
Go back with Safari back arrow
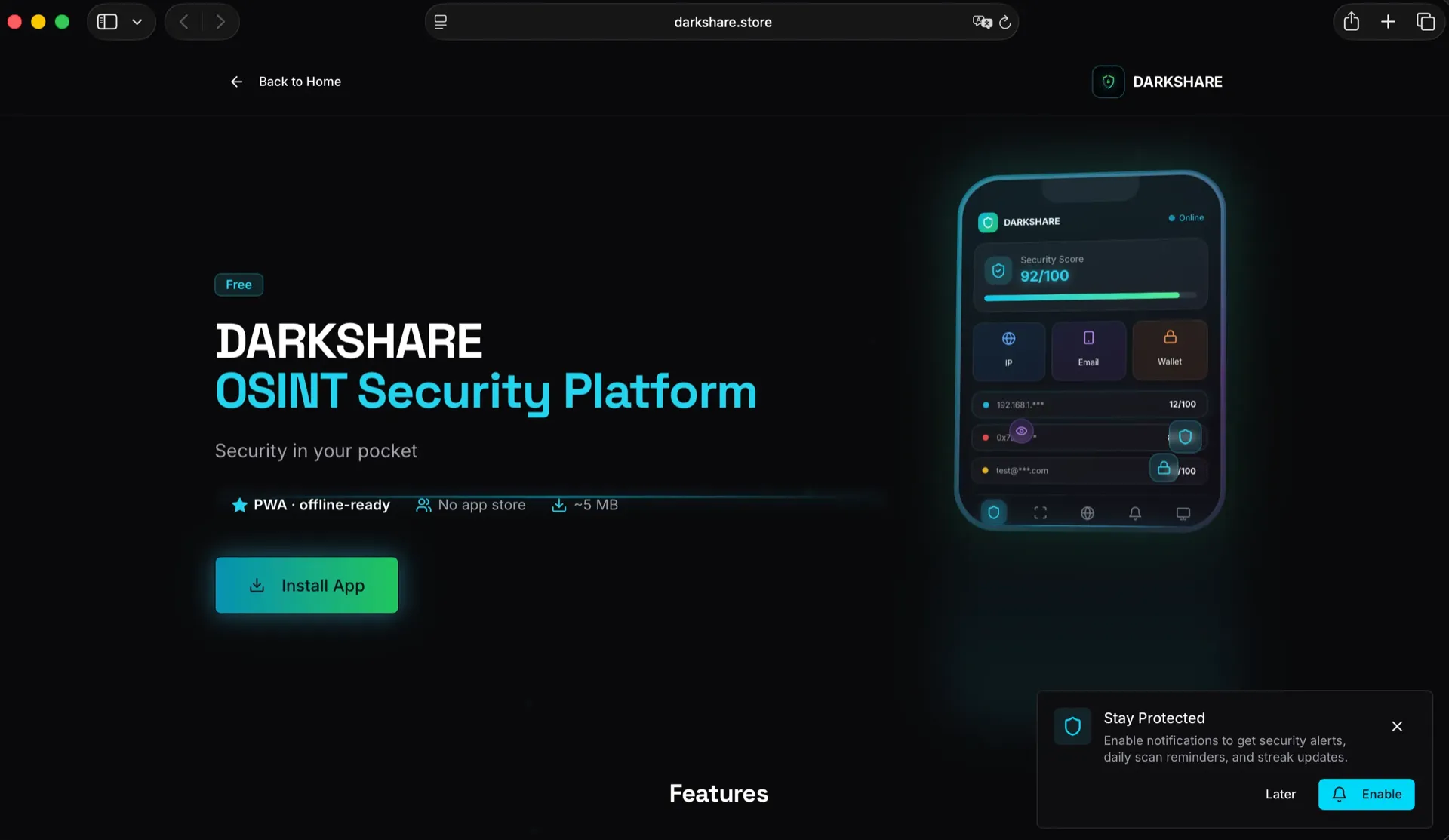(183, 22)
